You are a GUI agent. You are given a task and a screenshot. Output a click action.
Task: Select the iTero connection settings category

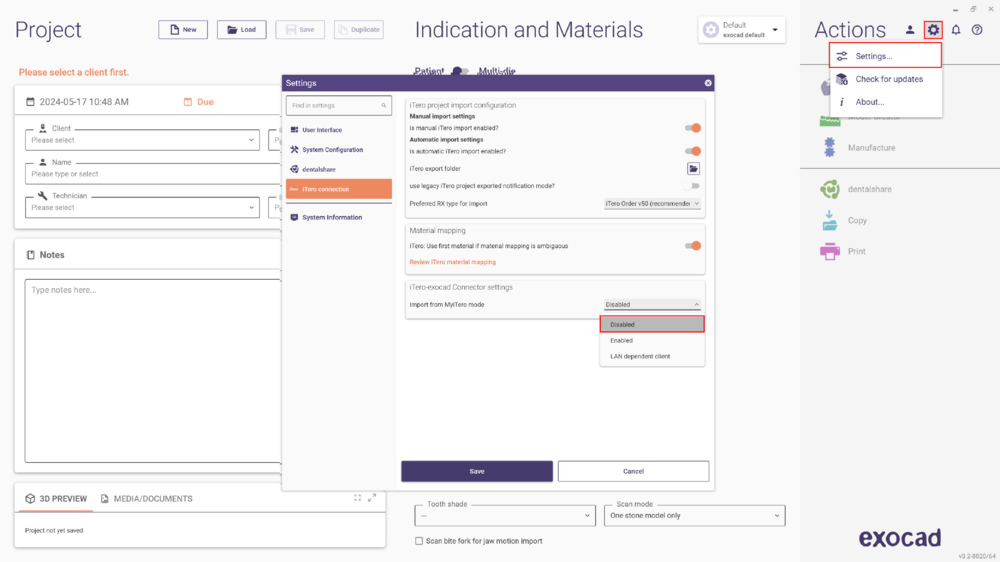pos(339,189)
